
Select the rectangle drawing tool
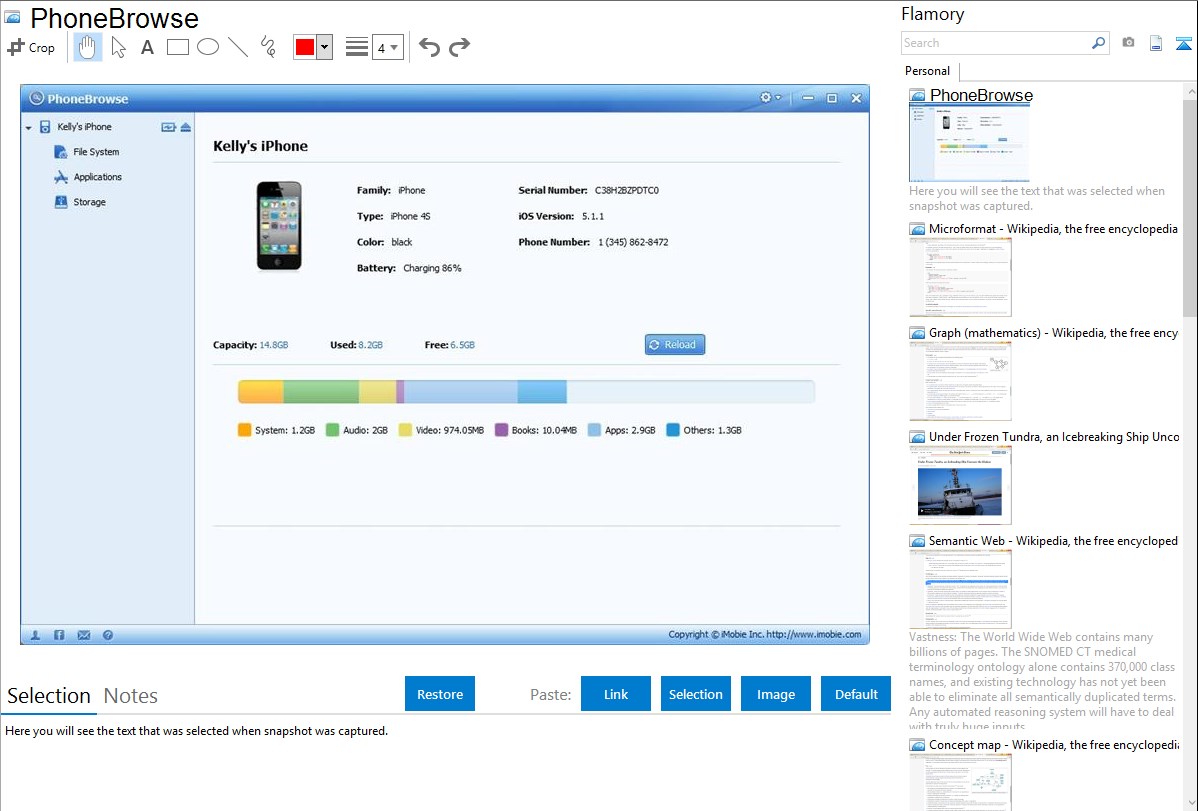point(177,47)
